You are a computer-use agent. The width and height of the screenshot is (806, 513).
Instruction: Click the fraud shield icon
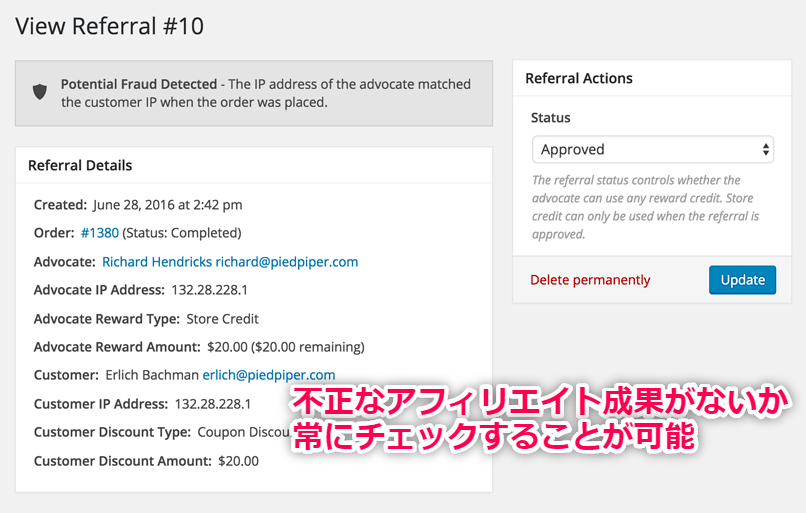click(40, 93)
